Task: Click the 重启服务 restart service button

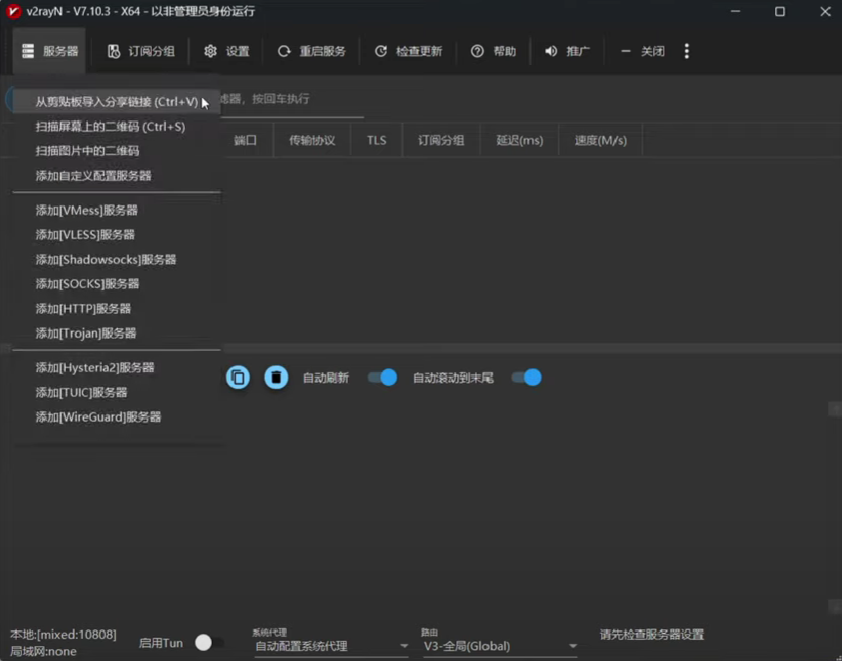Action: pyautogui.click(x=311, y=51)
